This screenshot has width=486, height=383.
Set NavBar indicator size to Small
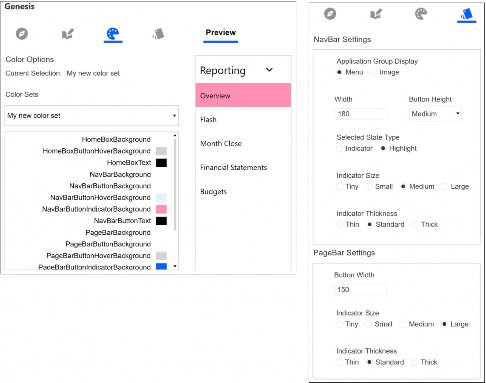click(369, 186)
